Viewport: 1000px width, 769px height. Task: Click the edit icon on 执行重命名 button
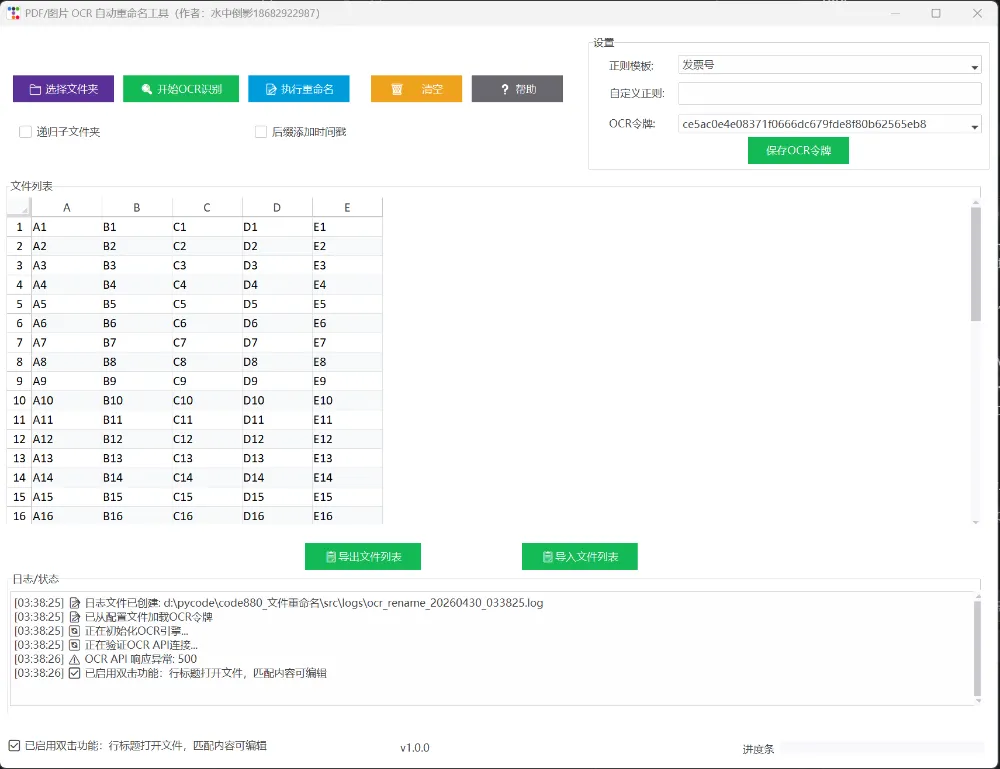pyautogui.click(x=271, y=89)
